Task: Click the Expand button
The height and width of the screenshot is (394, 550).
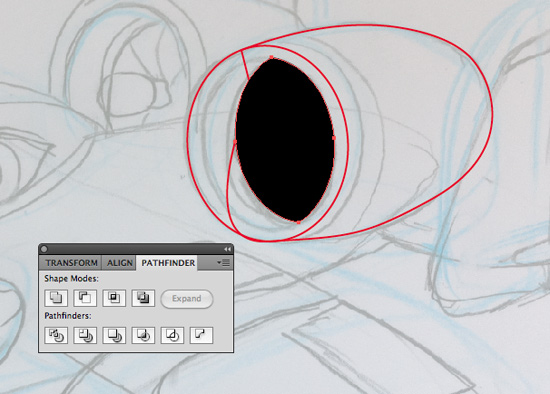Action: click(x=187, y=299)
